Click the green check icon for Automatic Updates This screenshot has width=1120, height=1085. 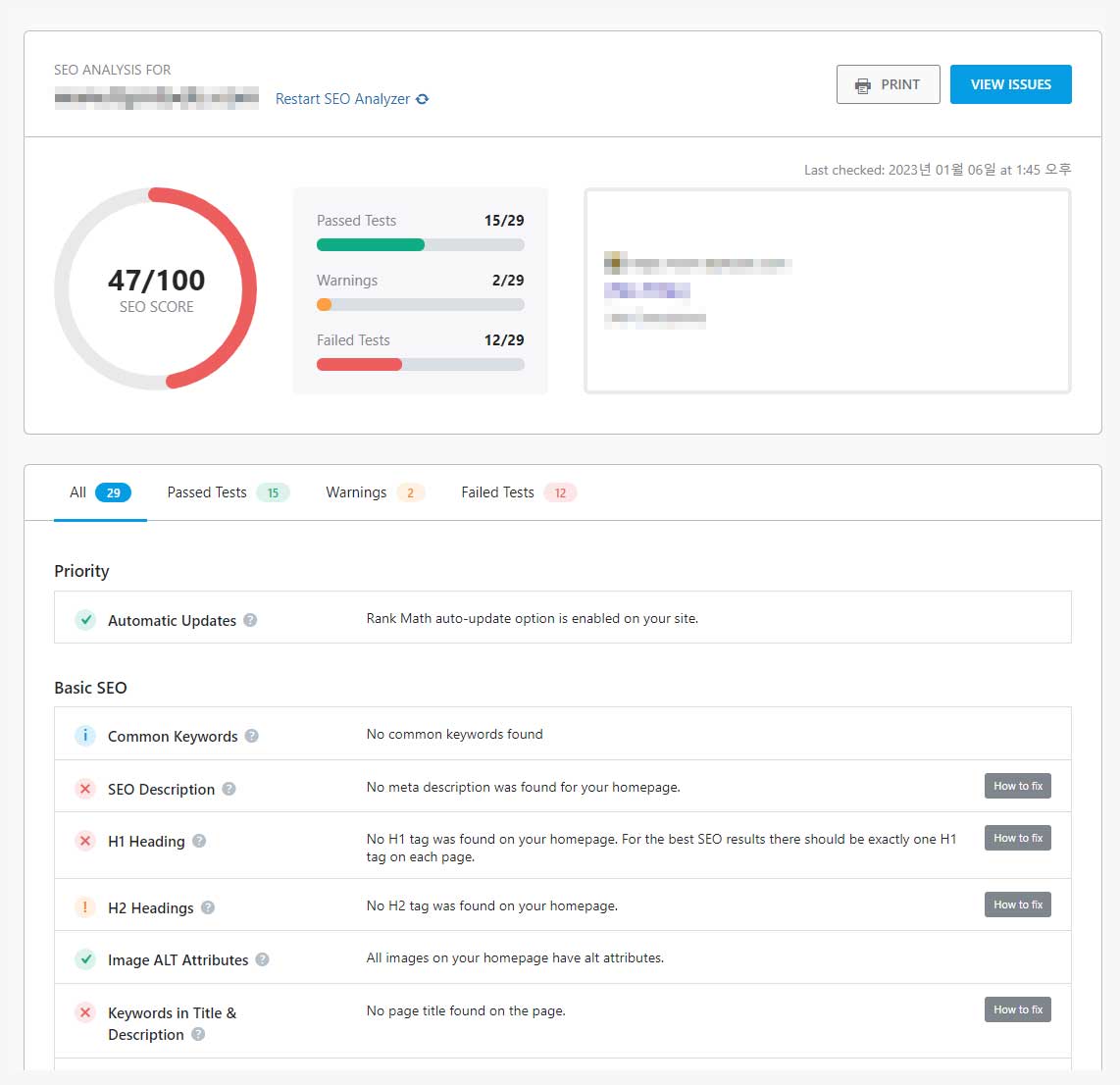85,620
